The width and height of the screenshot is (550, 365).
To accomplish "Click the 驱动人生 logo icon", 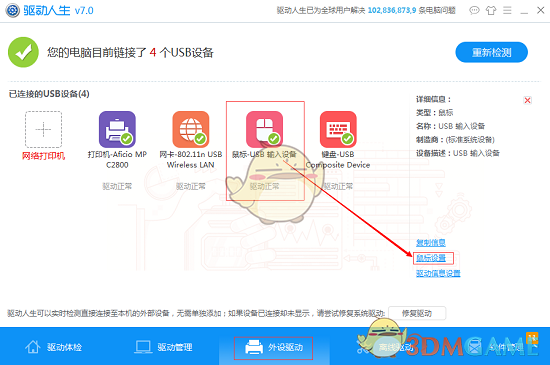I will (13, 11).
